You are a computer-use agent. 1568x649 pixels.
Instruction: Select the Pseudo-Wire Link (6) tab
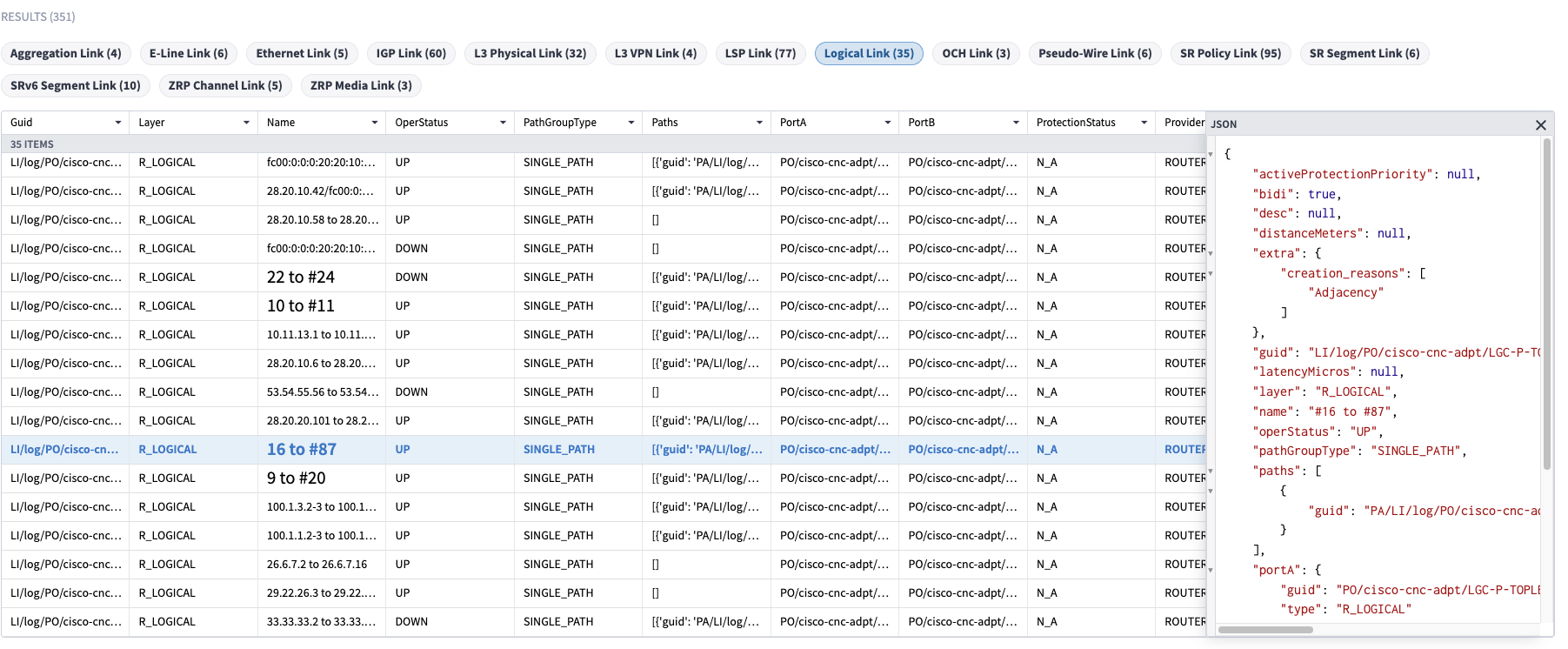pyautogui.click(x=1095, y=53)
